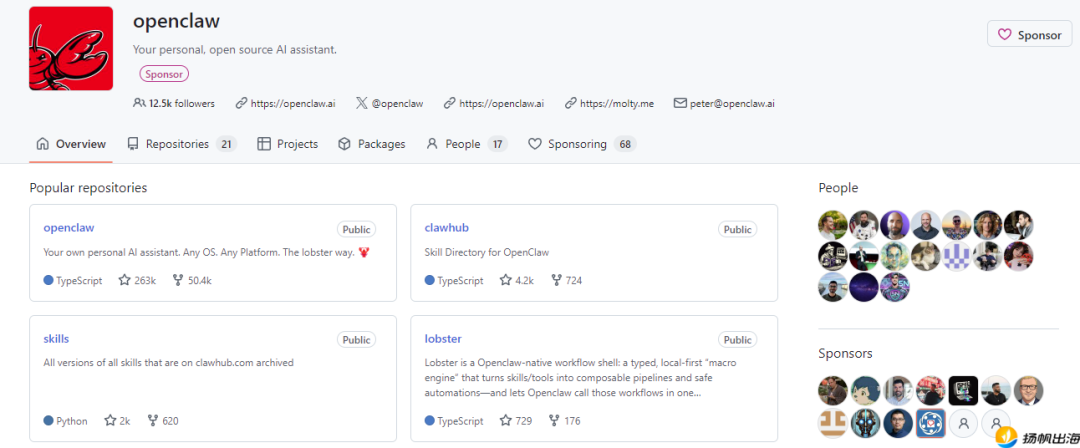Click the email peter@openclaw.ai envelope link

pyautogui.click(x=680, y=103)
